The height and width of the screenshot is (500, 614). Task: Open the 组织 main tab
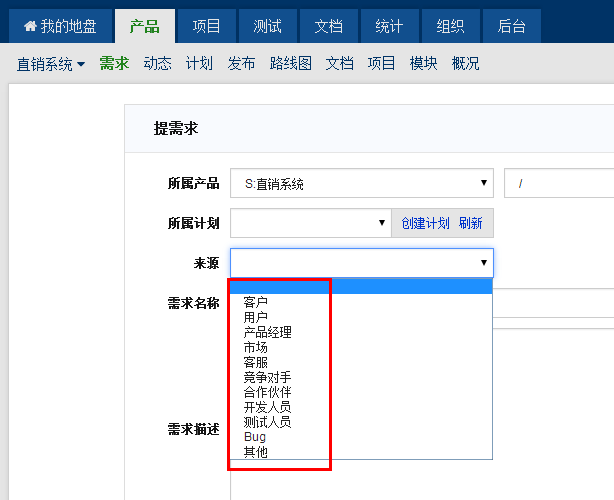pos(451,26)
